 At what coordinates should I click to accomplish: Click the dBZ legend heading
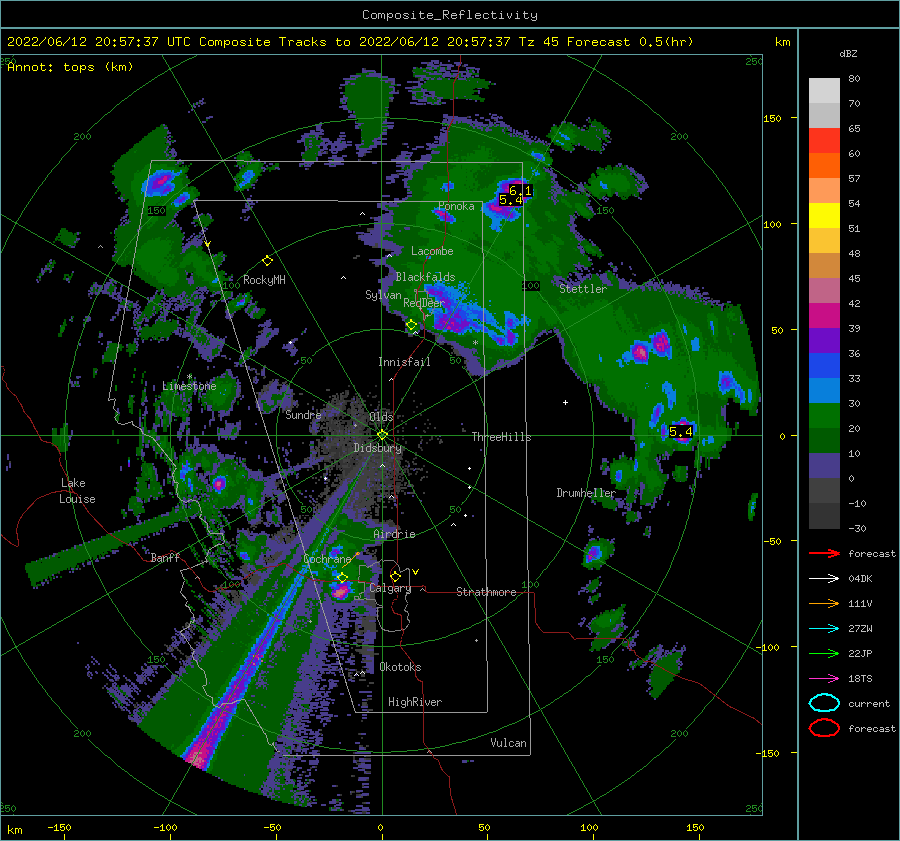point(848,54)
